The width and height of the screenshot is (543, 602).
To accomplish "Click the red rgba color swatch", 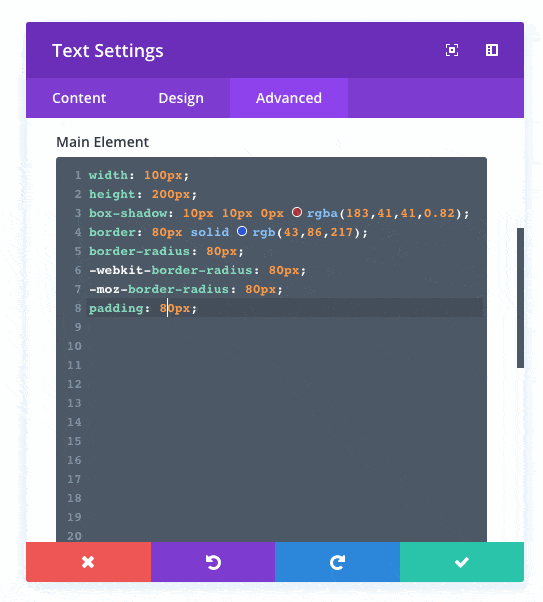I will coord(296,212).
